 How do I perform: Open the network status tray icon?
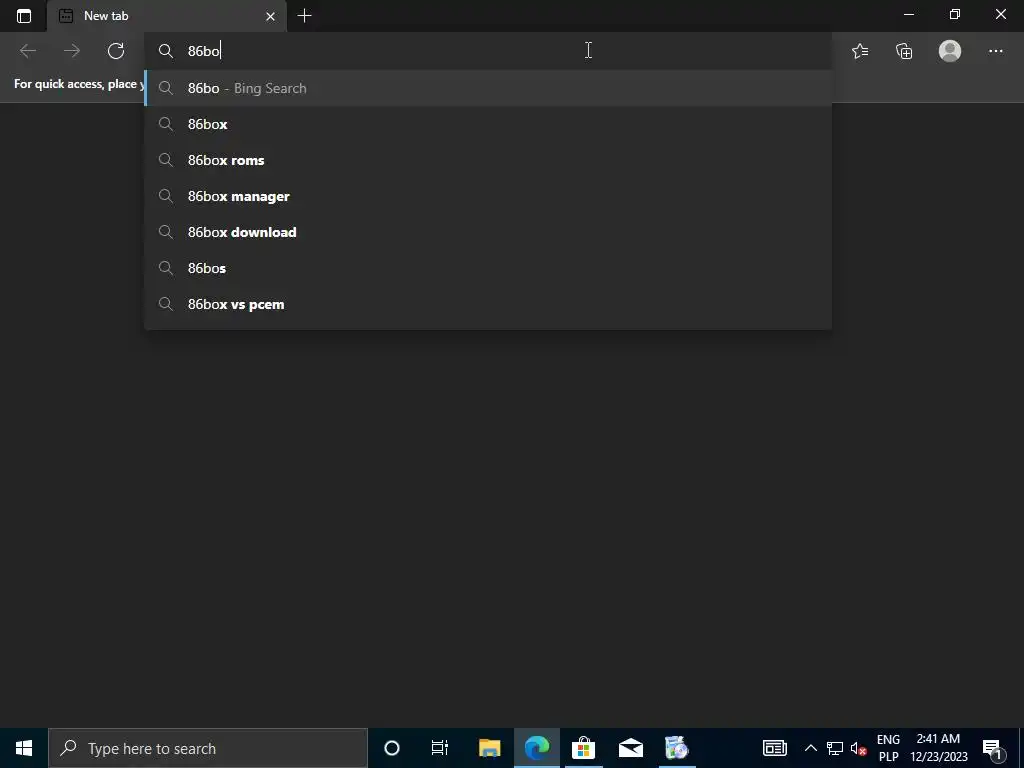coord(835,748)
